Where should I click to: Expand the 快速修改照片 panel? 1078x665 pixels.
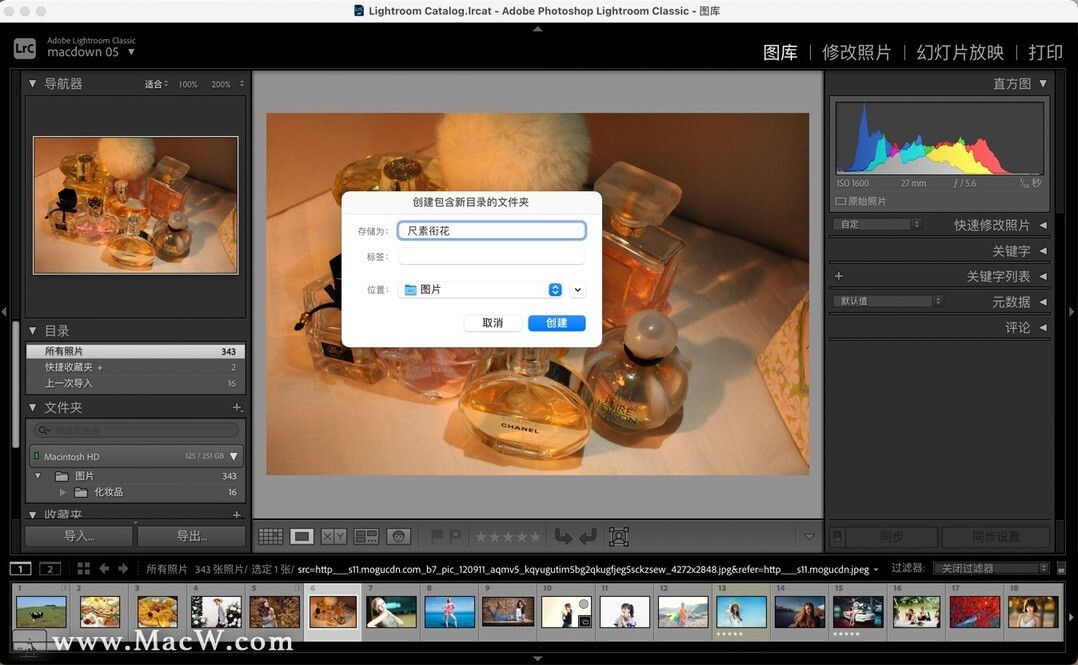pyautogui.click(x=1043, y=225)
